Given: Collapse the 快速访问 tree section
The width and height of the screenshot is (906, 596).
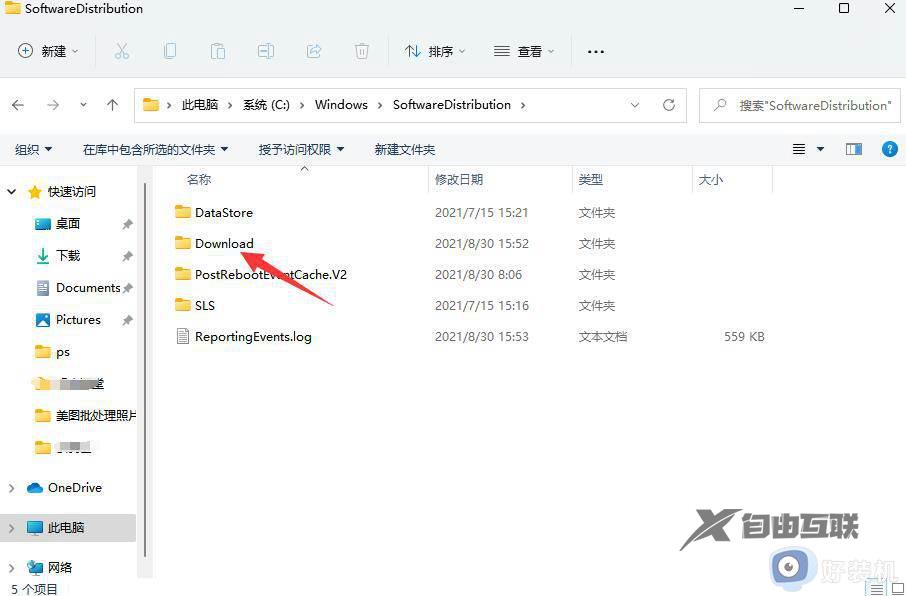Looking at the screenshot, I should [x=10, y=191].
